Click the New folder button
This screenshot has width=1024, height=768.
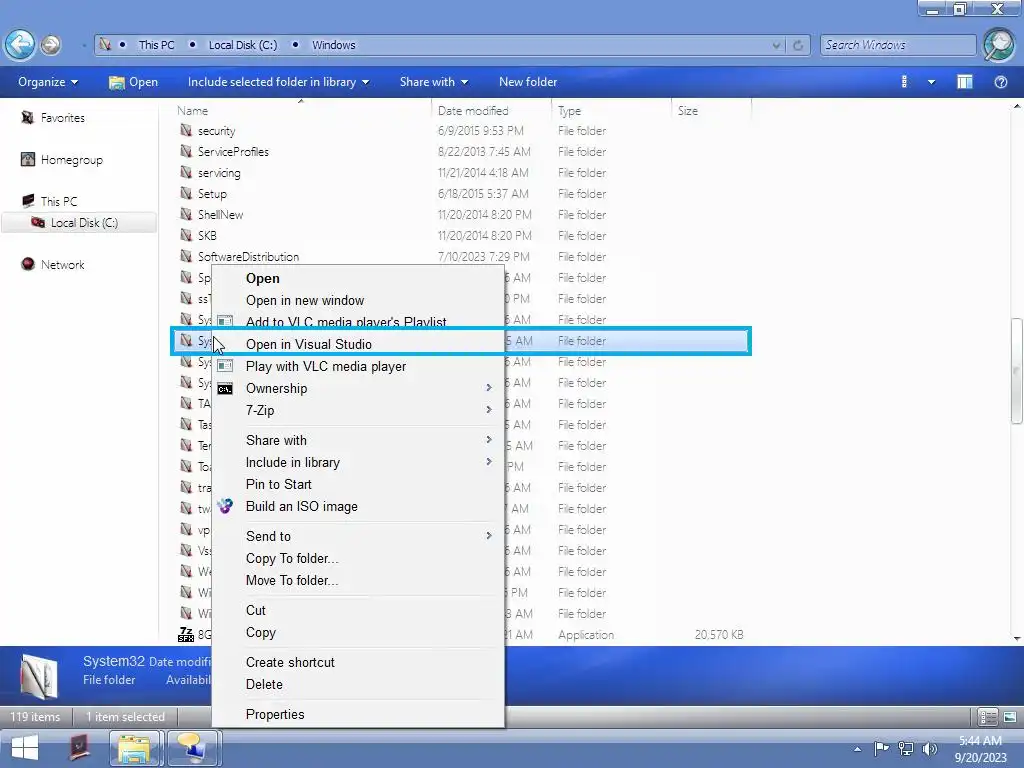pyautogui.click(x=528, y=82)
